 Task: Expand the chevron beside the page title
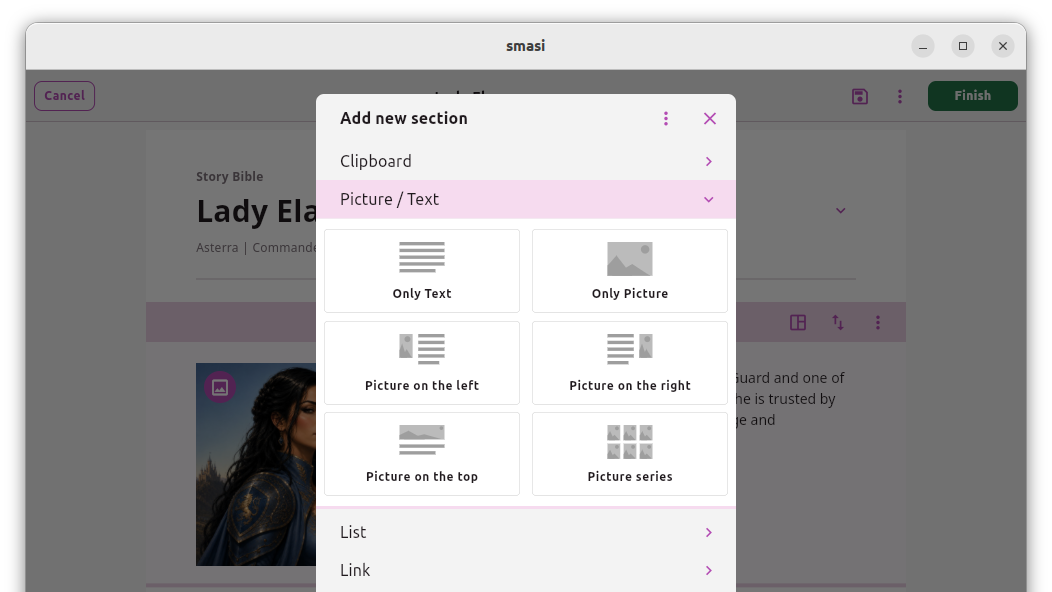coord(841,211)
